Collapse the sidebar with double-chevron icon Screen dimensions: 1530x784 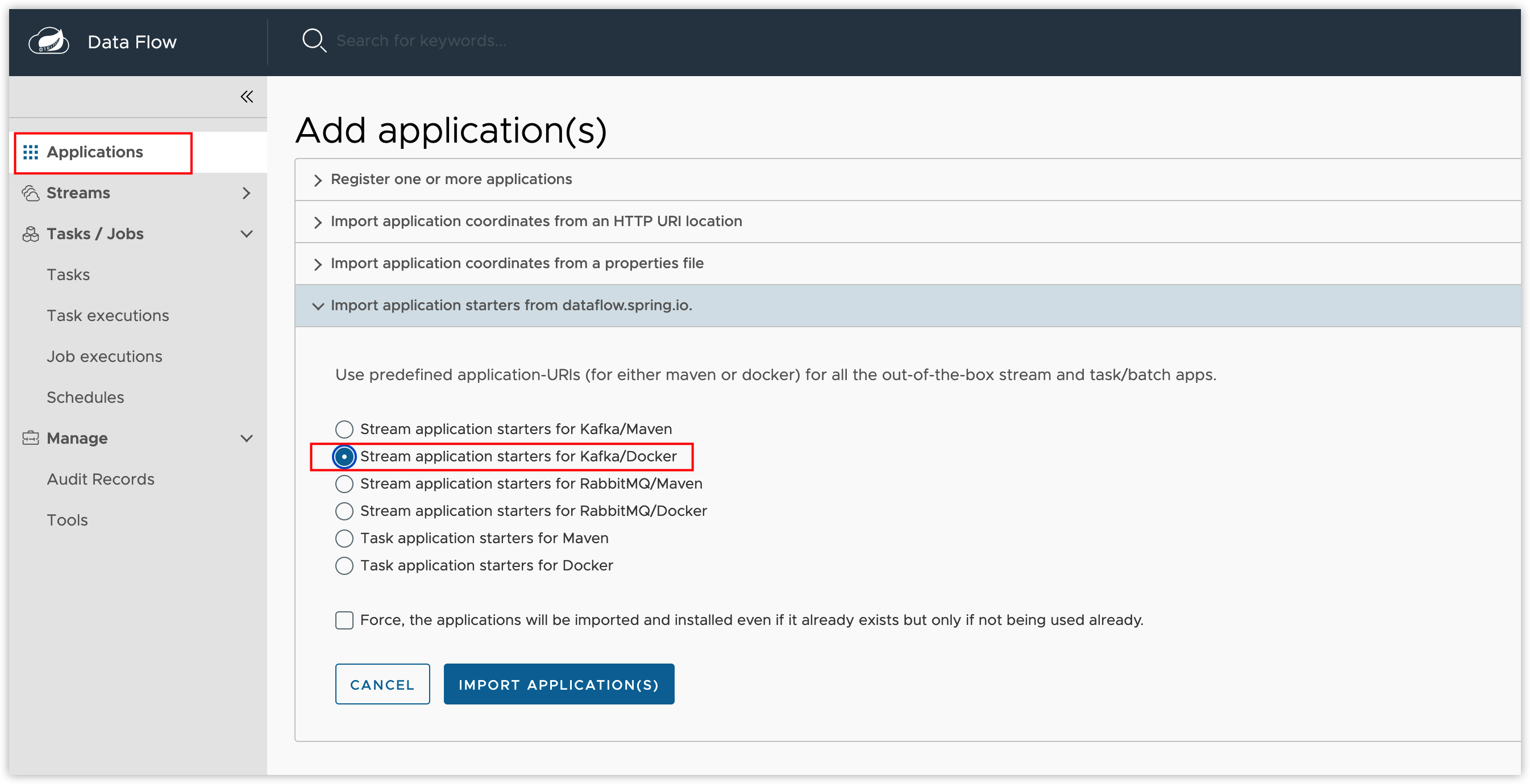(x=247, y=97)
